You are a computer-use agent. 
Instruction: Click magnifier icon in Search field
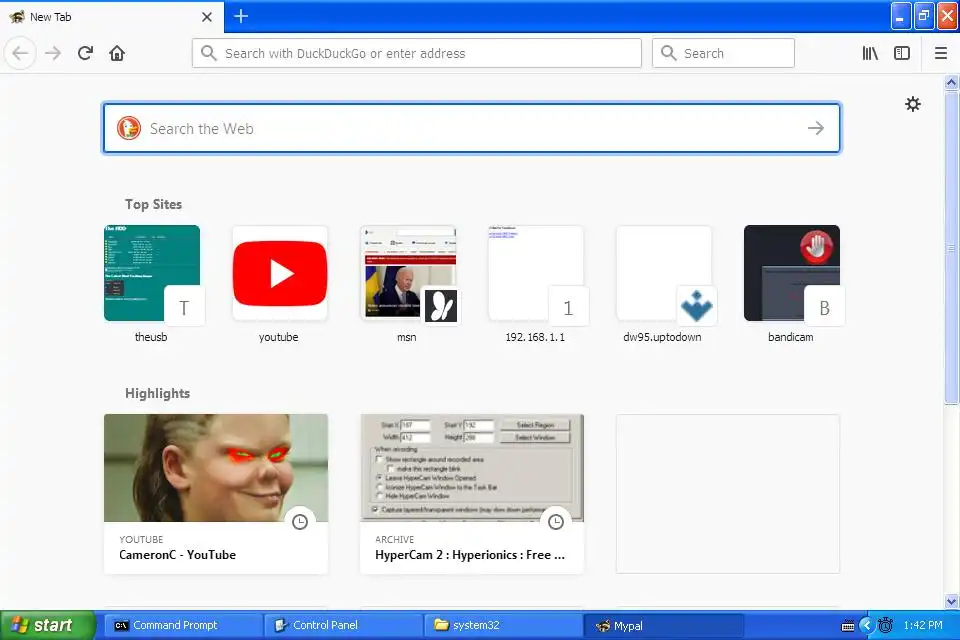[x=669, y=53]
